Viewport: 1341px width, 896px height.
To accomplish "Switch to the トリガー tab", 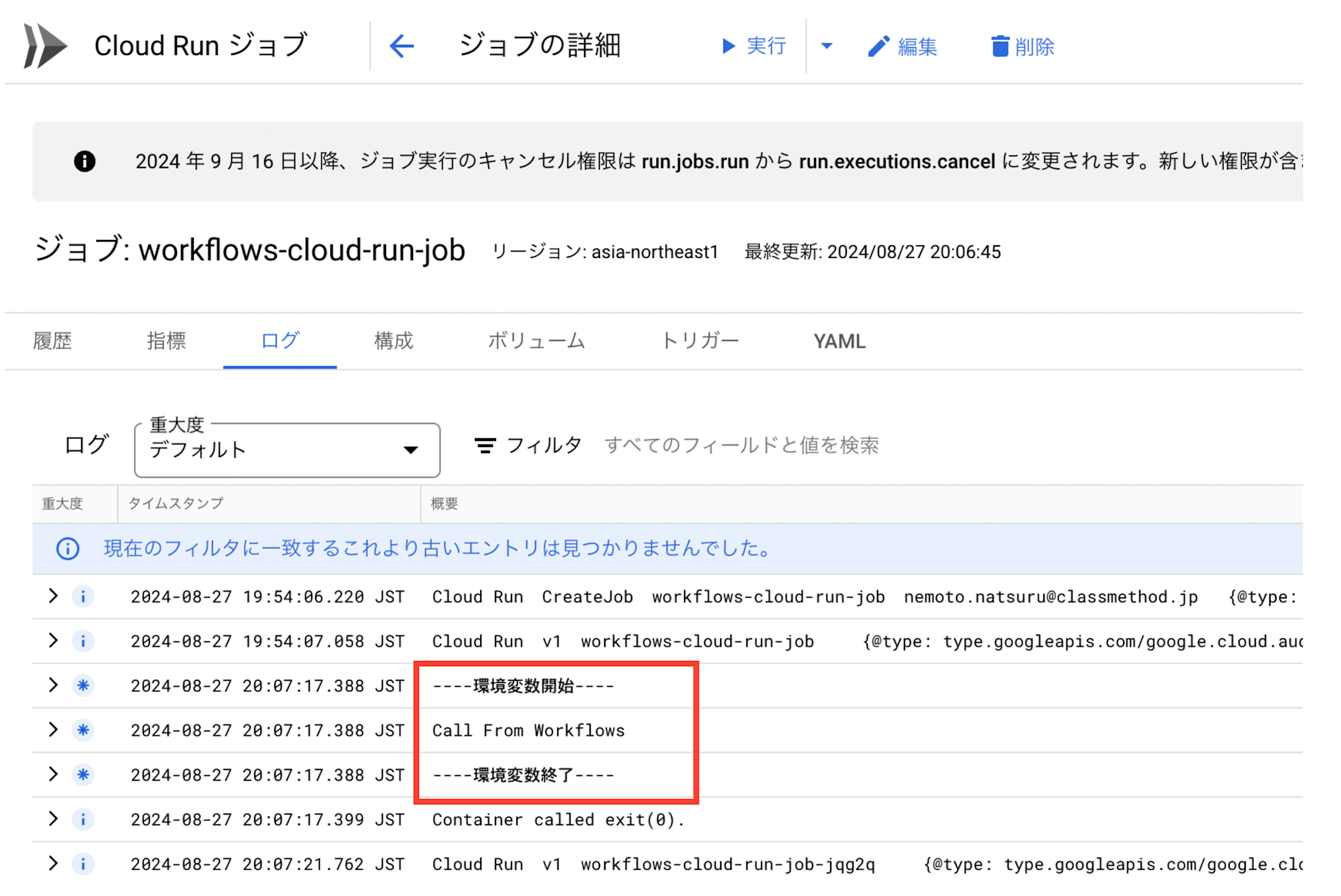I will (699, 341).
